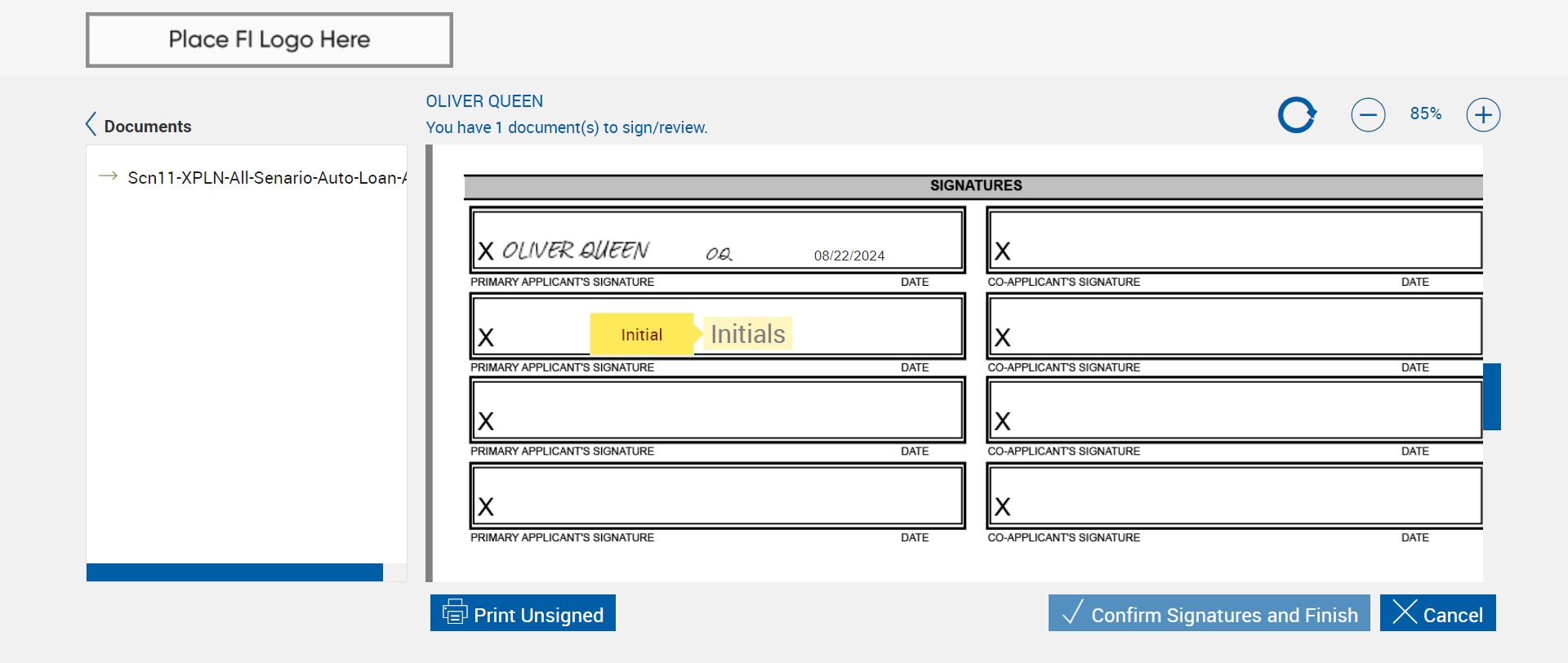Click the Place FI Logo Here box
This screenshot has height=663, width=1568.
[x=269, y=40]
